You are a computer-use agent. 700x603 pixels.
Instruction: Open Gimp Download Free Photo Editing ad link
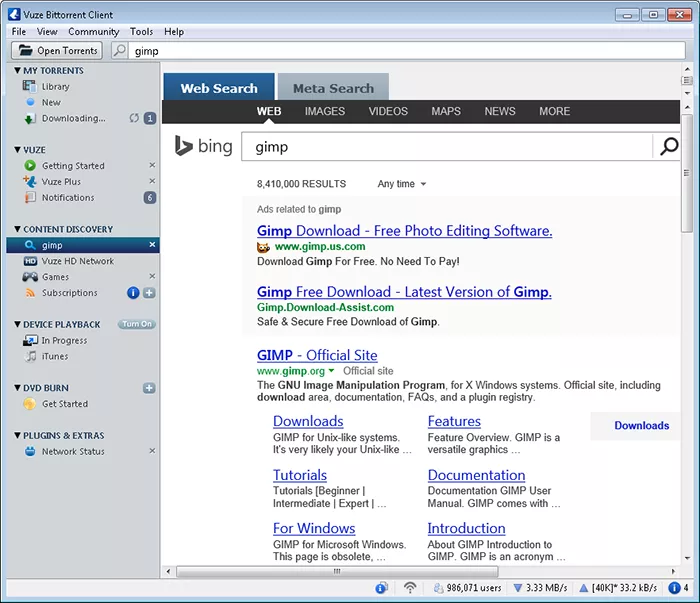tap(404, 231)
